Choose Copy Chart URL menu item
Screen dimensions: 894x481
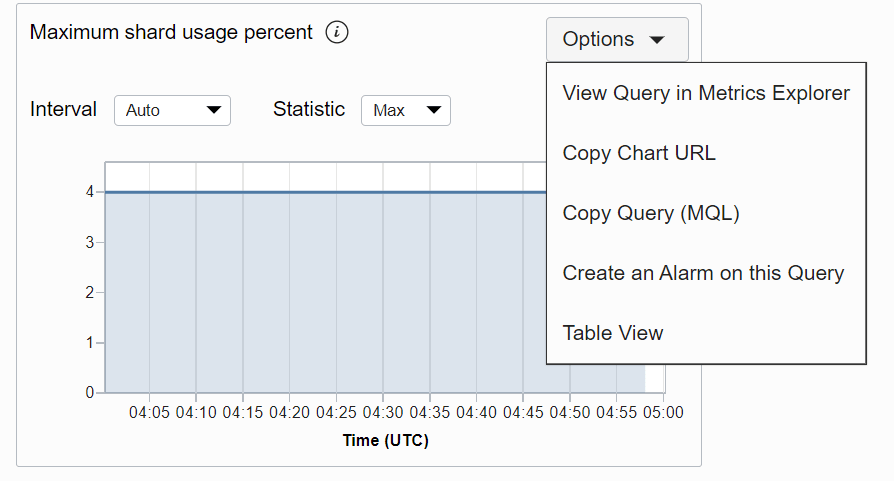pos(639,153)
